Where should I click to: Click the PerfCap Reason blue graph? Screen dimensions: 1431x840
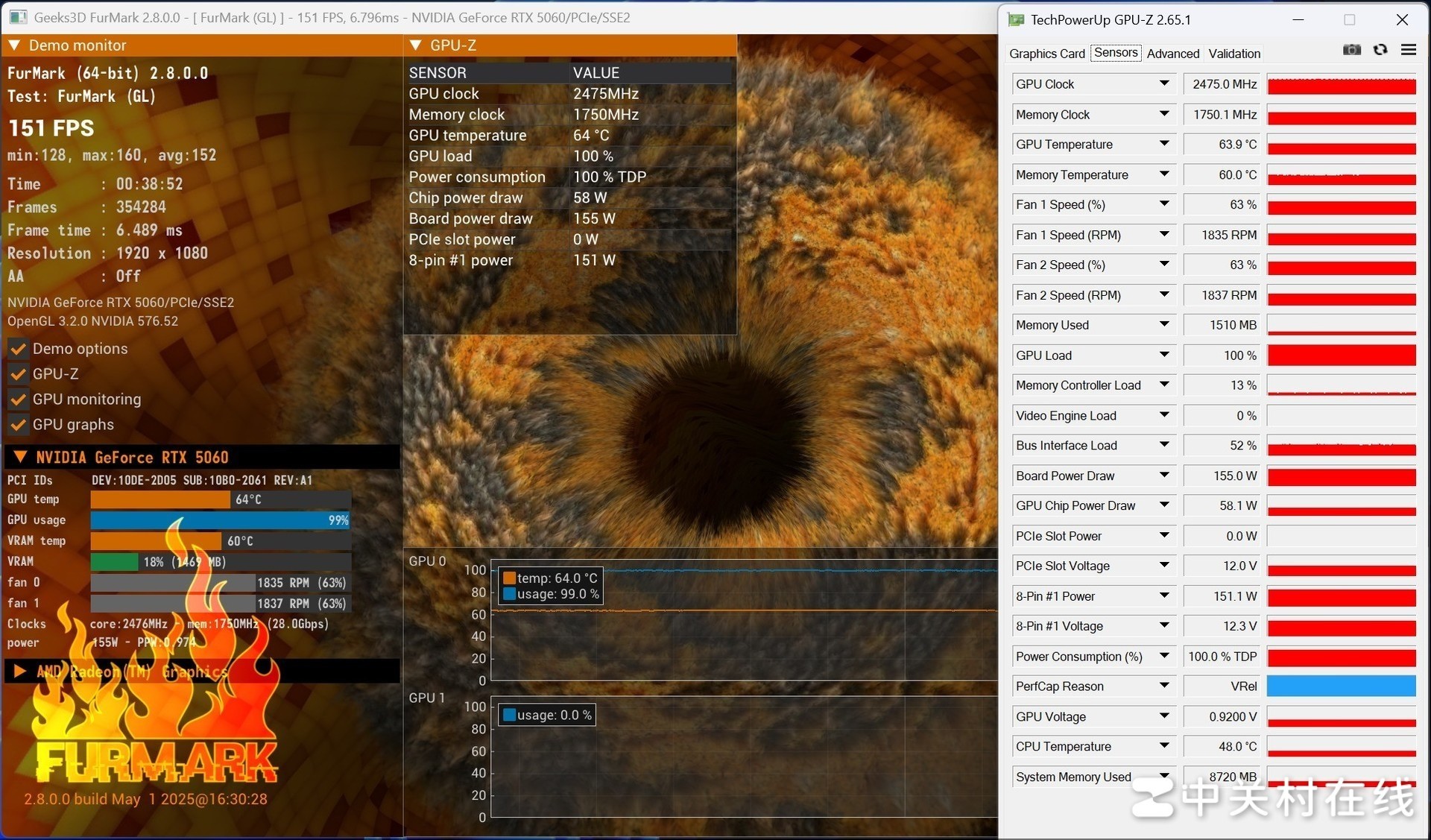1341,686
